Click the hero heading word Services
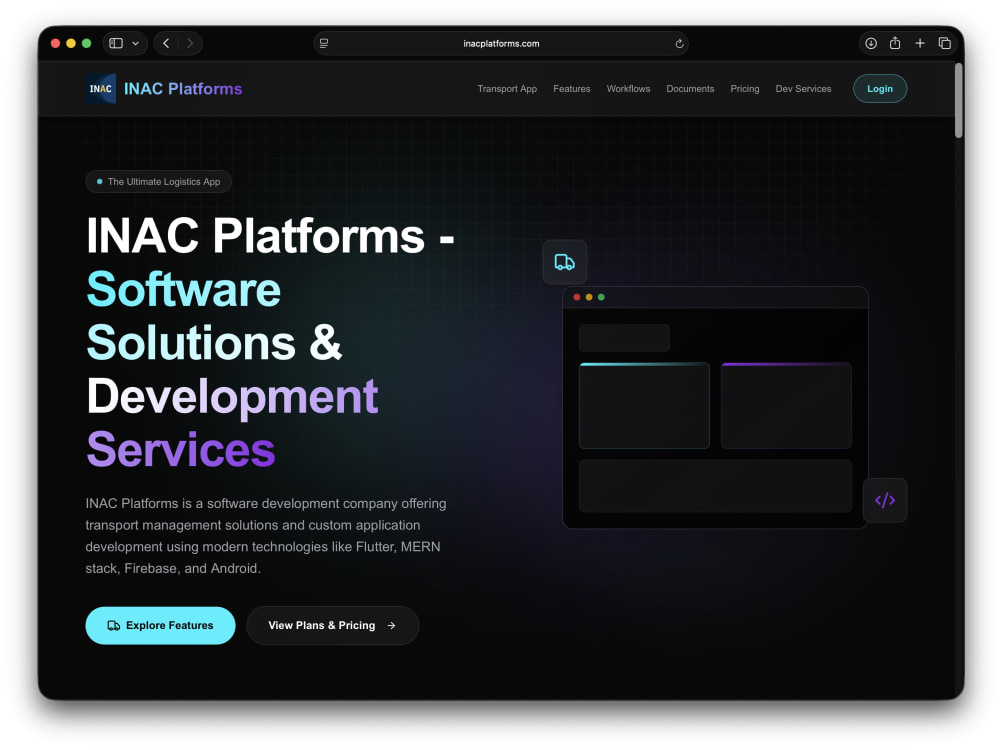The image size is (1000, 750). pos(180,450)
